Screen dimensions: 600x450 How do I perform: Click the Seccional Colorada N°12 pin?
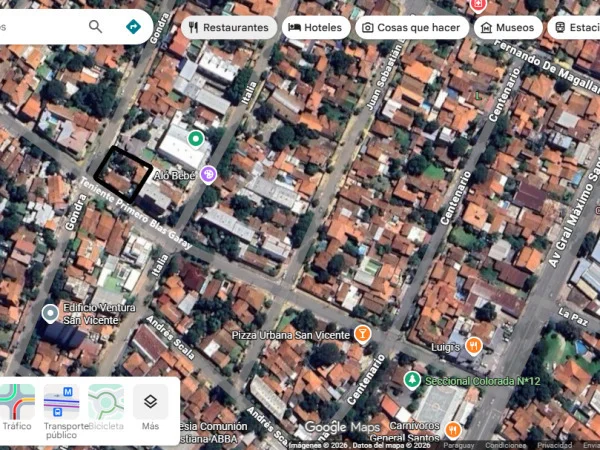412,381
